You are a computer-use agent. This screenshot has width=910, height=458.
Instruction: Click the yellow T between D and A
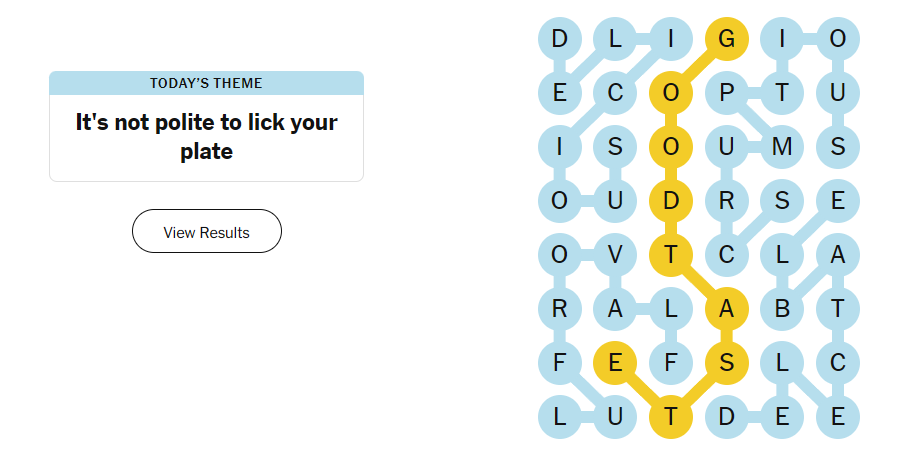coord(671,255)
